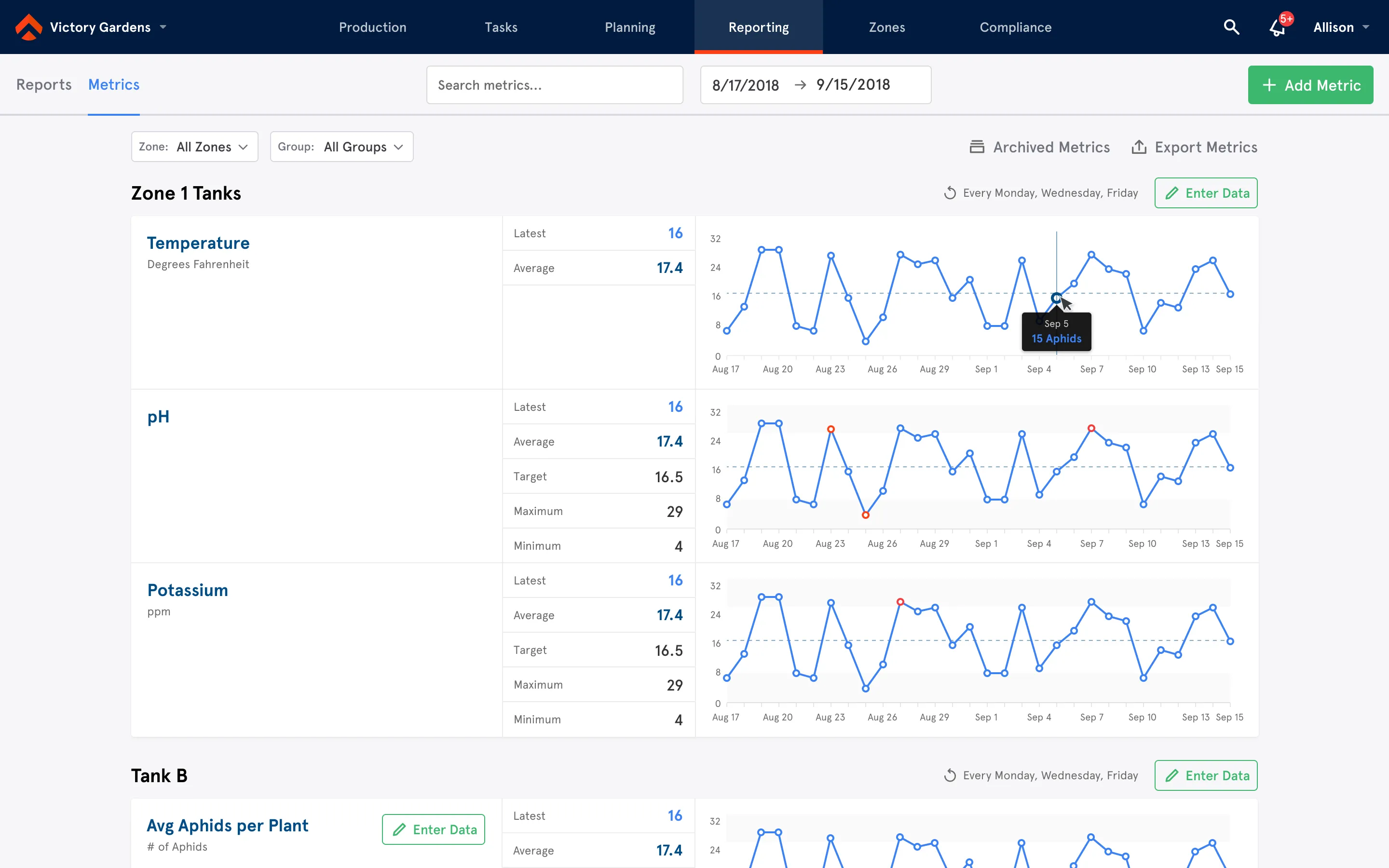This screenshot has height=868, width=1389.
Task: Click the Export Metrics upload icon
Action: (1140, 147)
